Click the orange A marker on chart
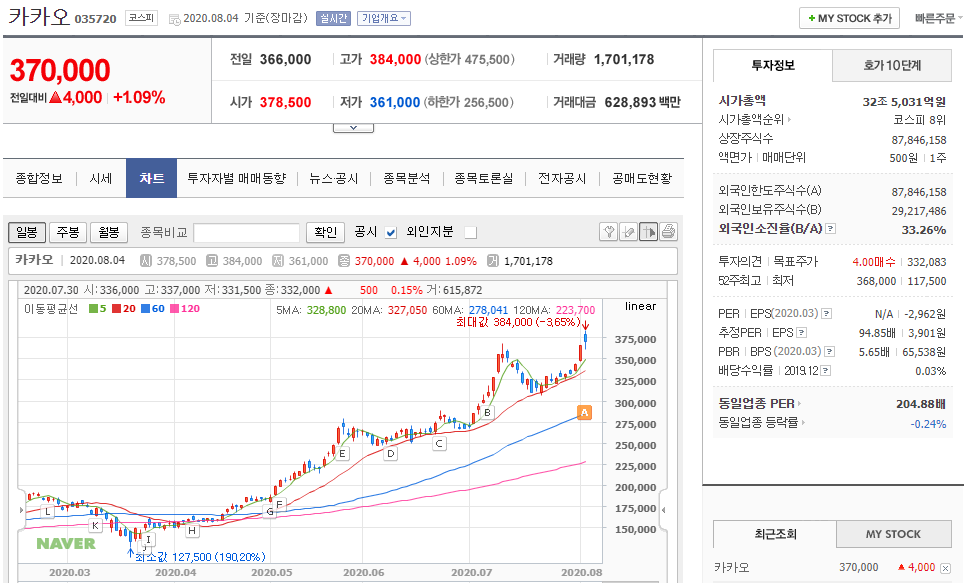The width and height of the screenshot is (974, 583). [x=584, y=412]
